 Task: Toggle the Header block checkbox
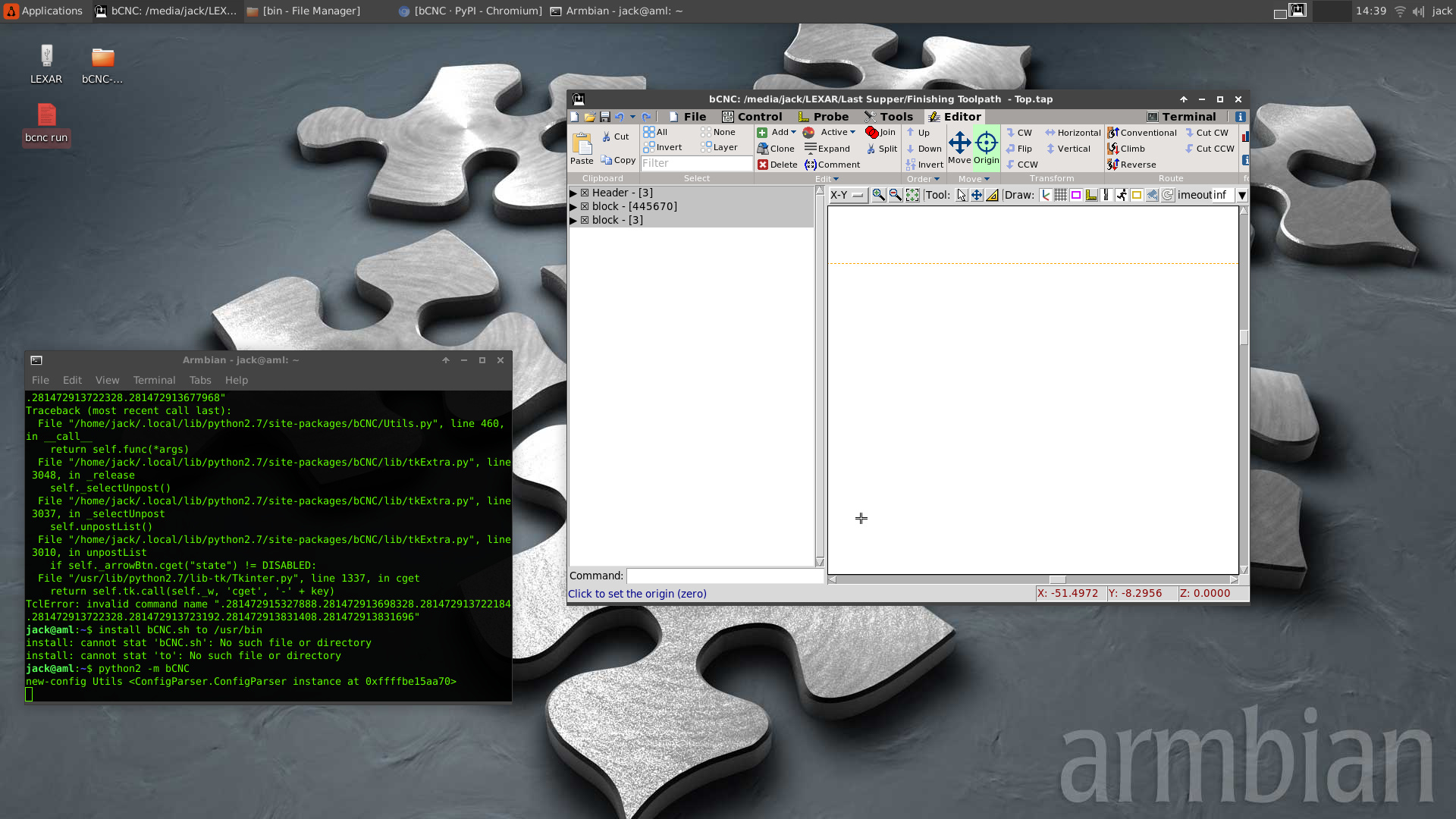(585, 193)
